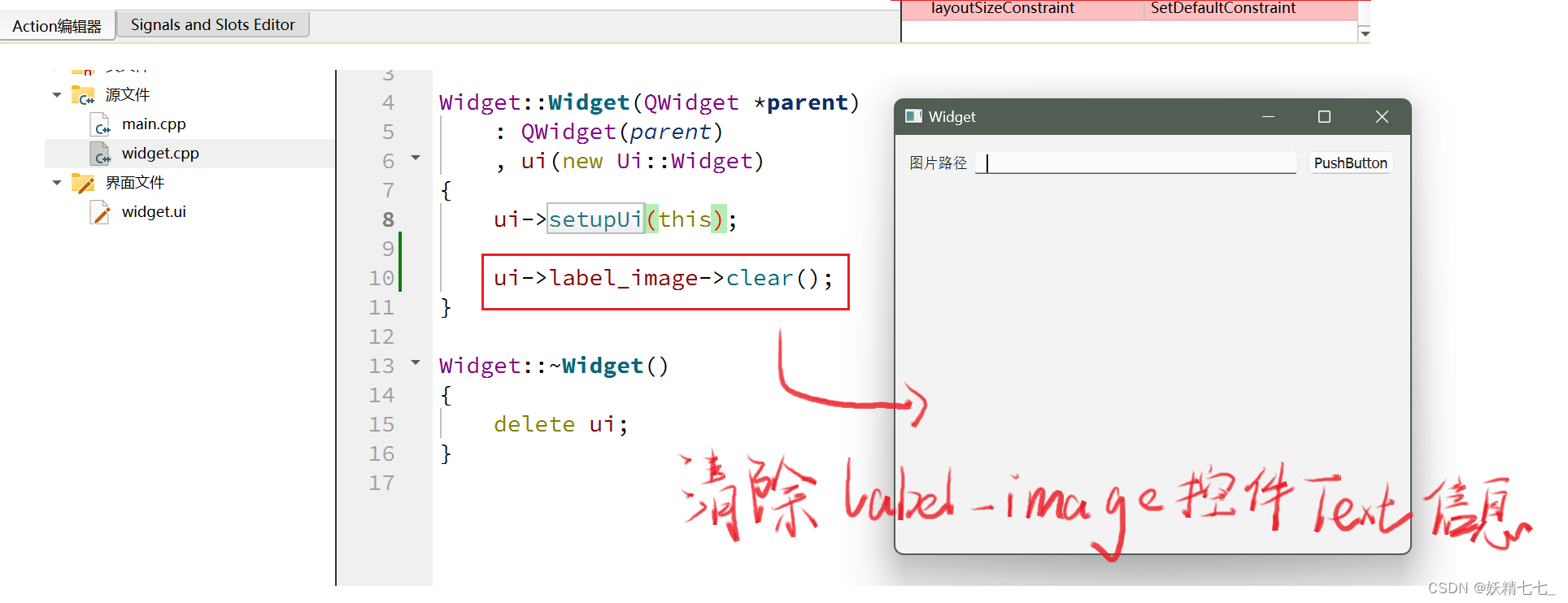Click label_image in the code line
Screen dimensions: 1568x603
point(623,278)
